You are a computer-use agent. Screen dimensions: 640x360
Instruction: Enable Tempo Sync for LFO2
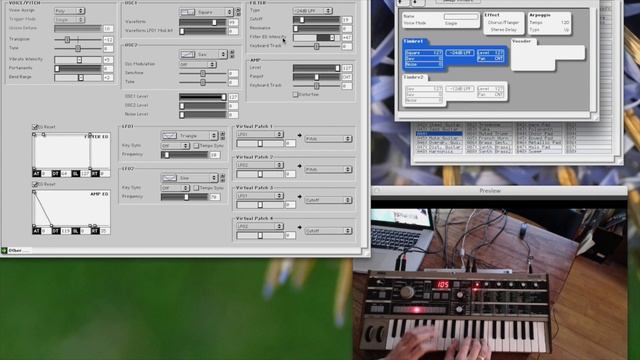point(196,188)
